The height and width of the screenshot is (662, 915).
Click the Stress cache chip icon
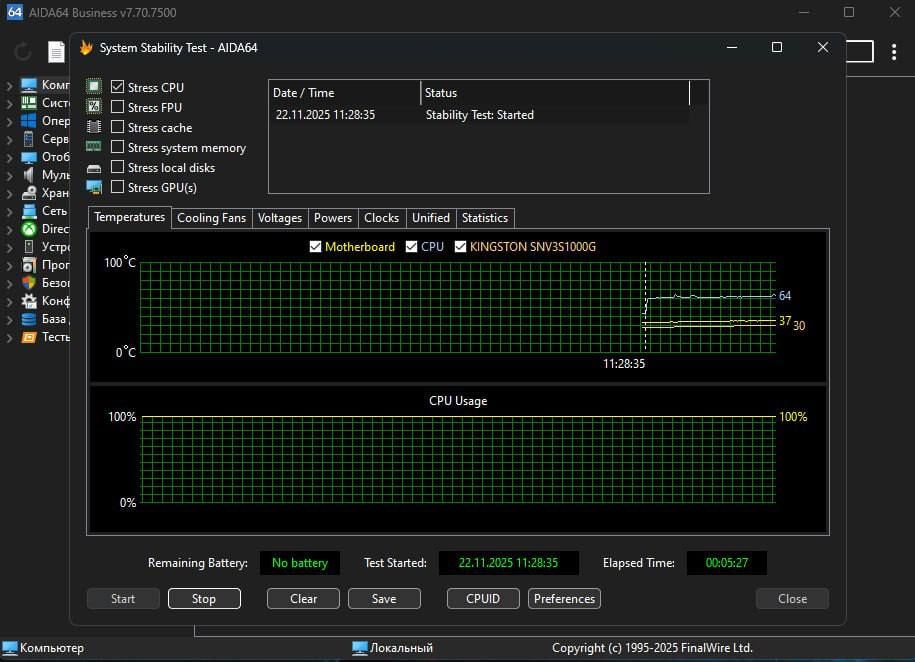(x=93, y=127)
